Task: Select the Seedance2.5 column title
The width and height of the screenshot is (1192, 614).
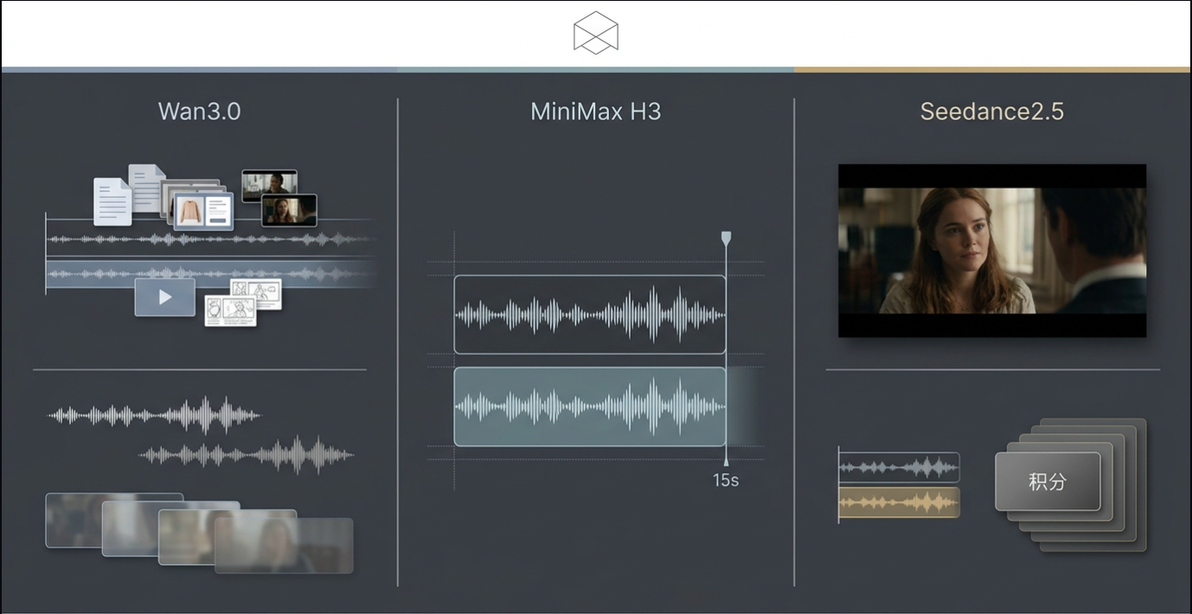Action: [x=991, y=112]
